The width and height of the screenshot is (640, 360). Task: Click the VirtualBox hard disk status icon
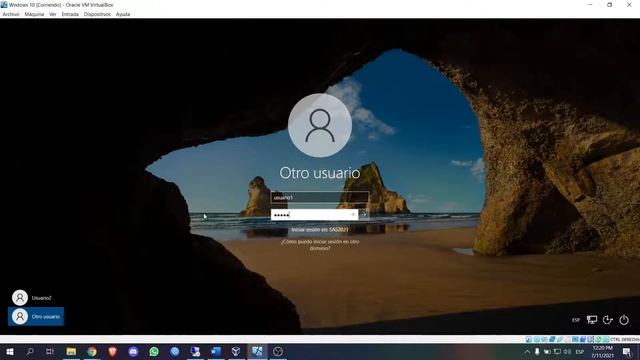click(529, 339)
